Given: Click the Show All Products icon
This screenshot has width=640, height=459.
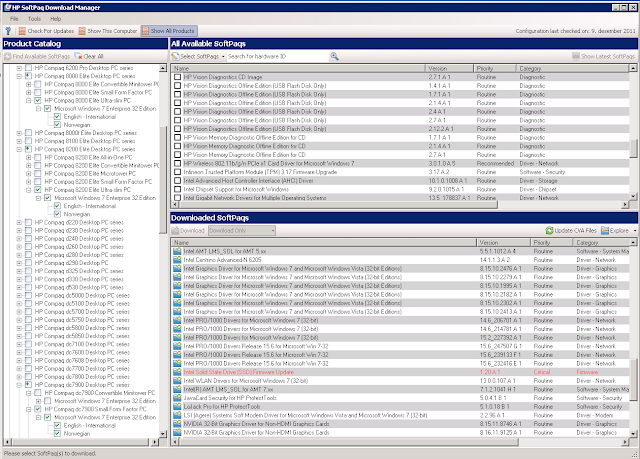Looking at the screenshot, I should click(146, 31).
